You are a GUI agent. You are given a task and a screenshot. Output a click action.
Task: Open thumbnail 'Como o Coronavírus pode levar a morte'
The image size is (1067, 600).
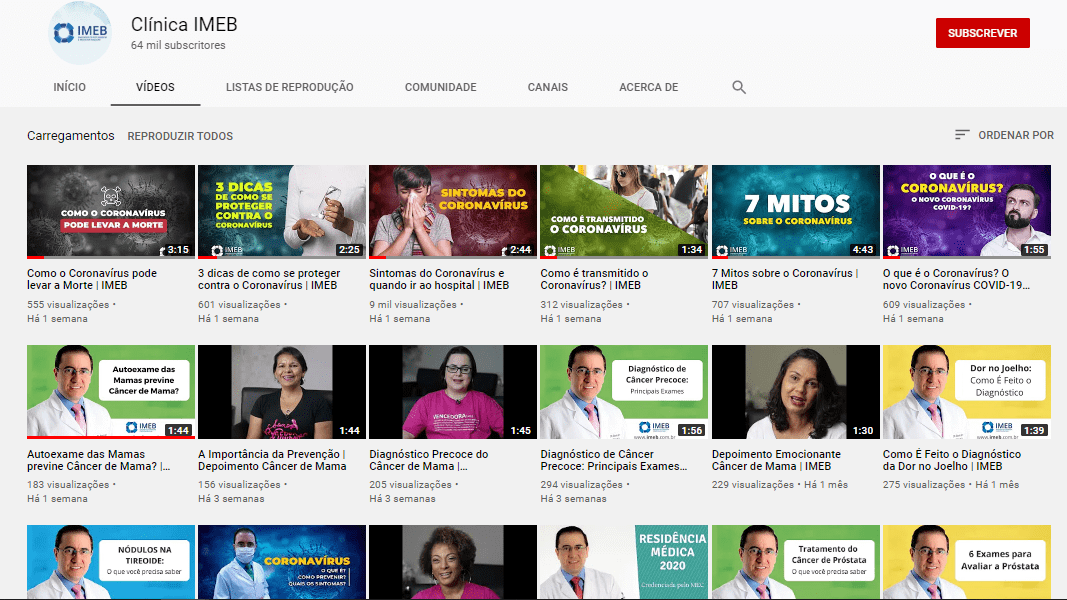(x=111, y=212)
